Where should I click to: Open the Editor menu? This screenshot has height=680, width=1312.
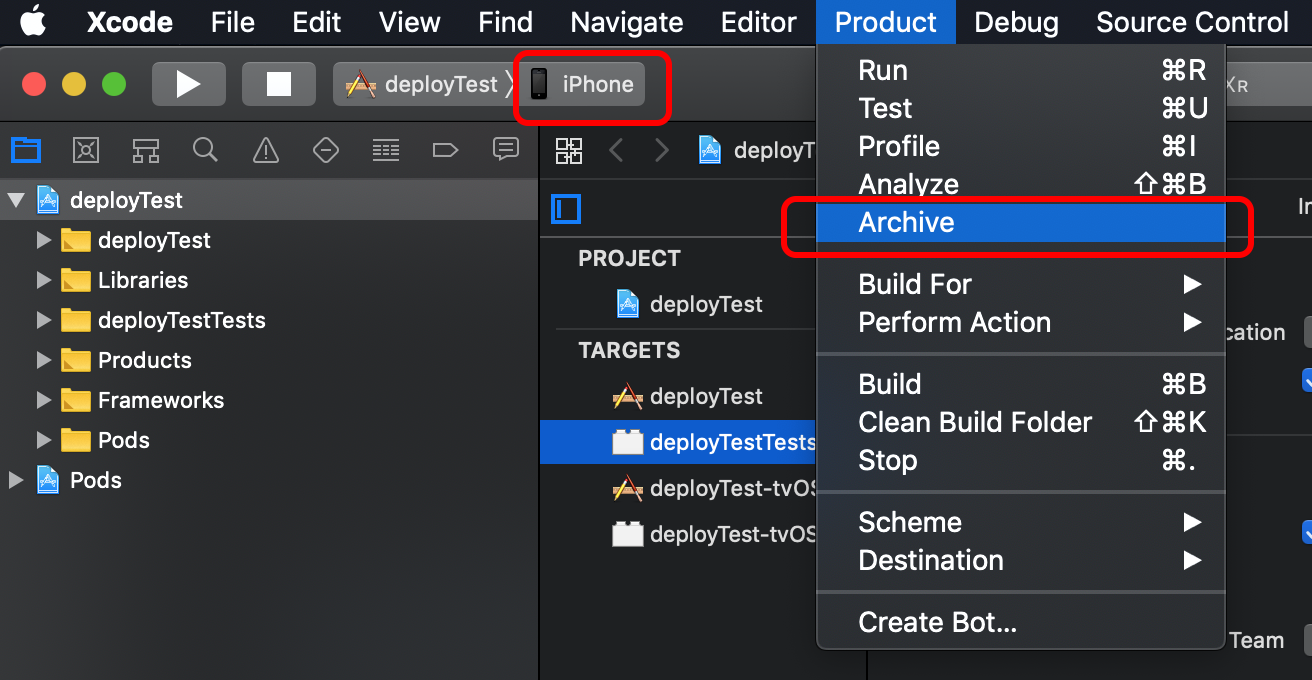759,22
